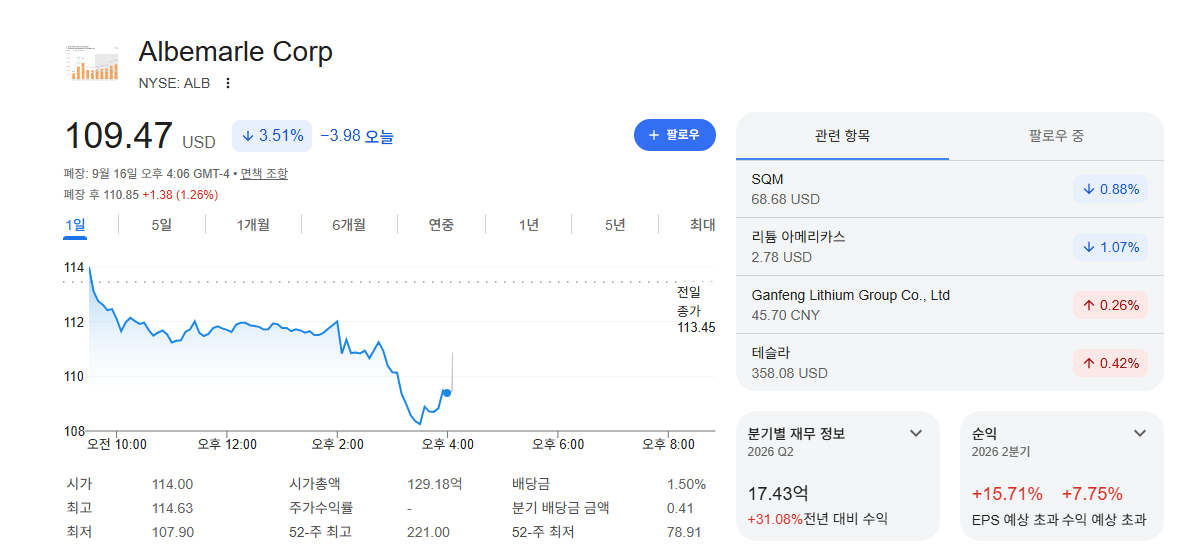This screenshot has height=554, width=1198.
Task: Click the 팔로우 follow button
Action: 675,135
